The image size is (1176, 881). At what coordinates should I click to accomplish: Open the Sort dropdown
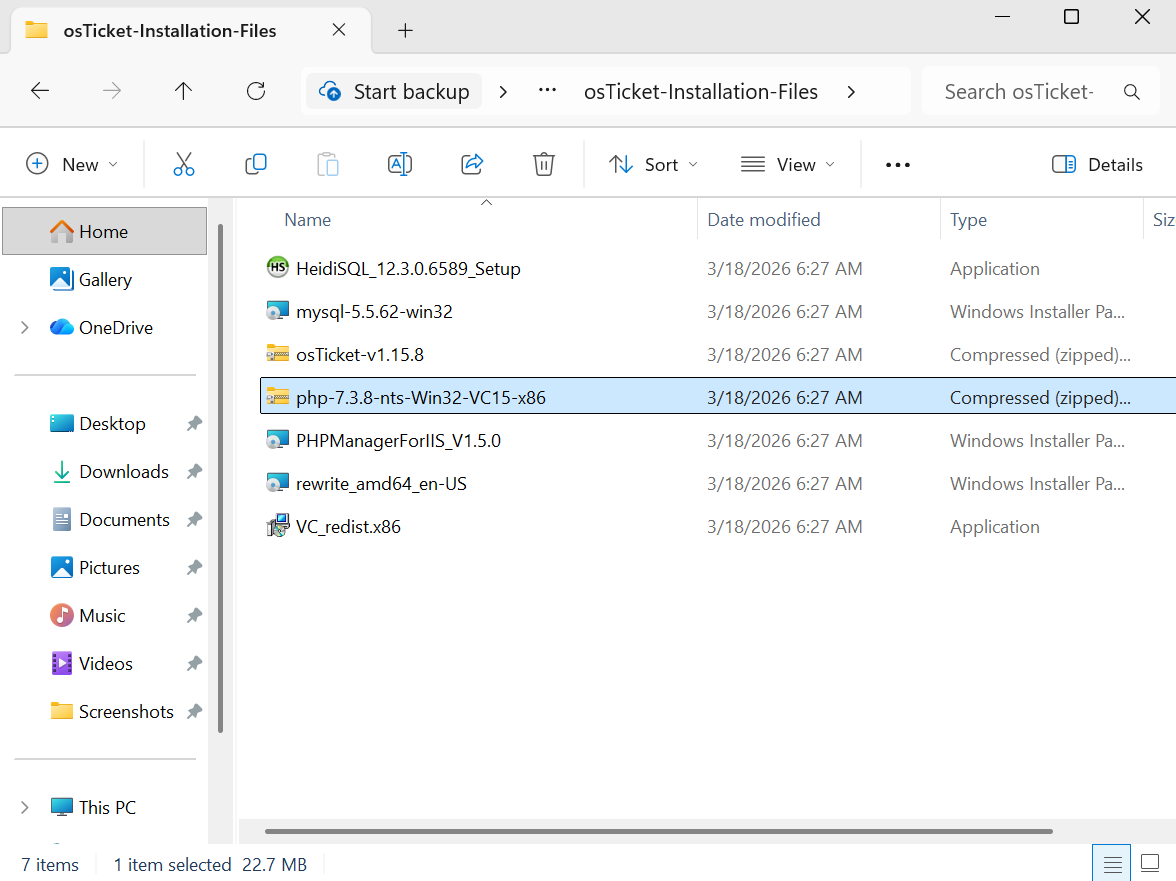[653, 164]
